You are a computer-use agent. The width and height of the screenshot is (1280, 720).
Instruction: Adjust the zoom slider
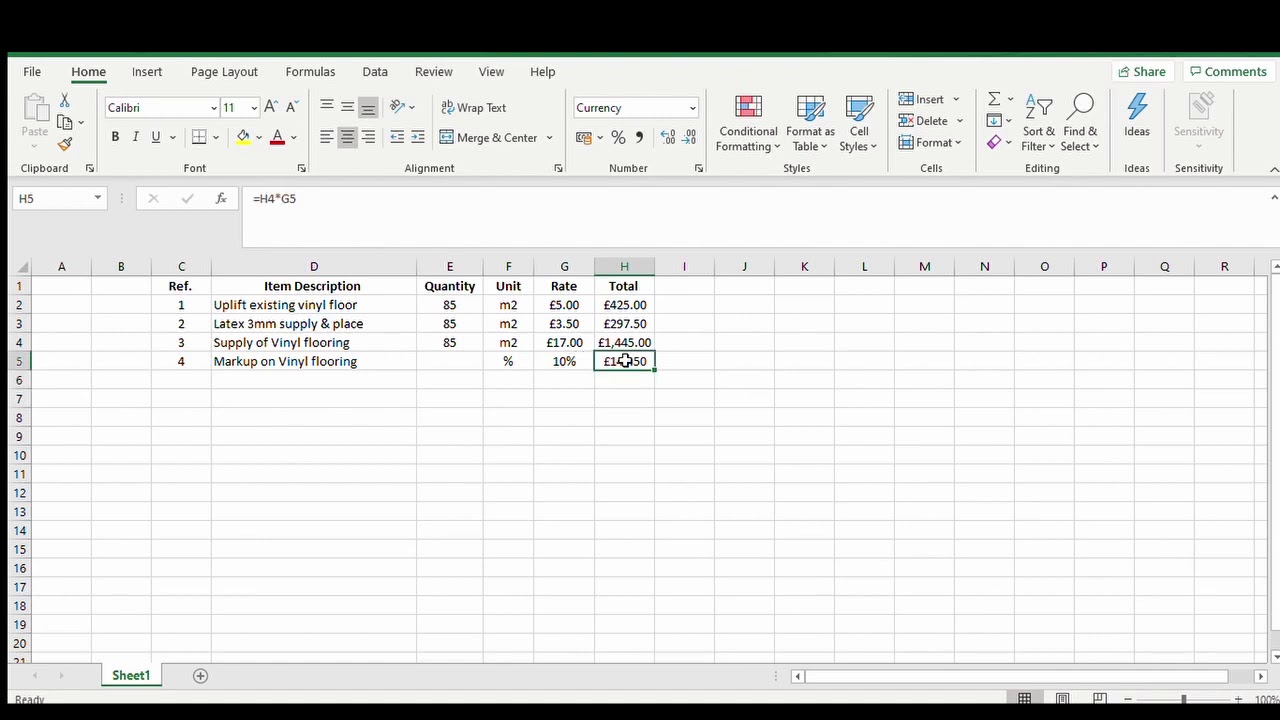pos(1183,699)
